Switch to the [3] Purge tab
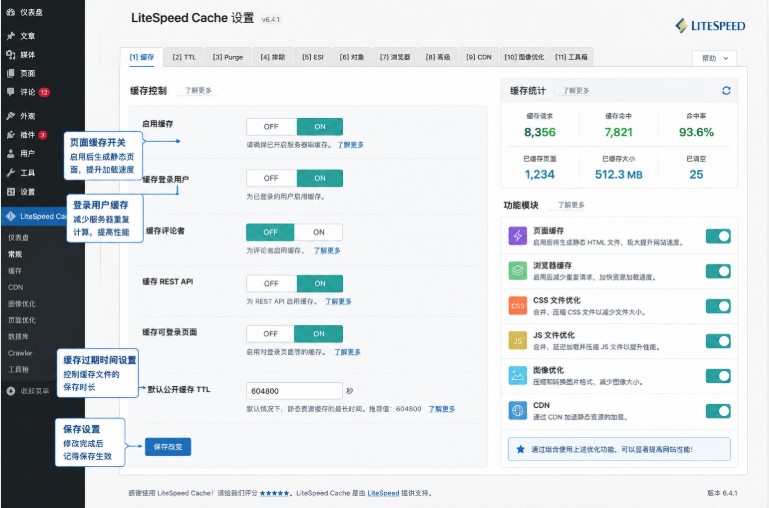The image size is (769, 508). (228, 57)
